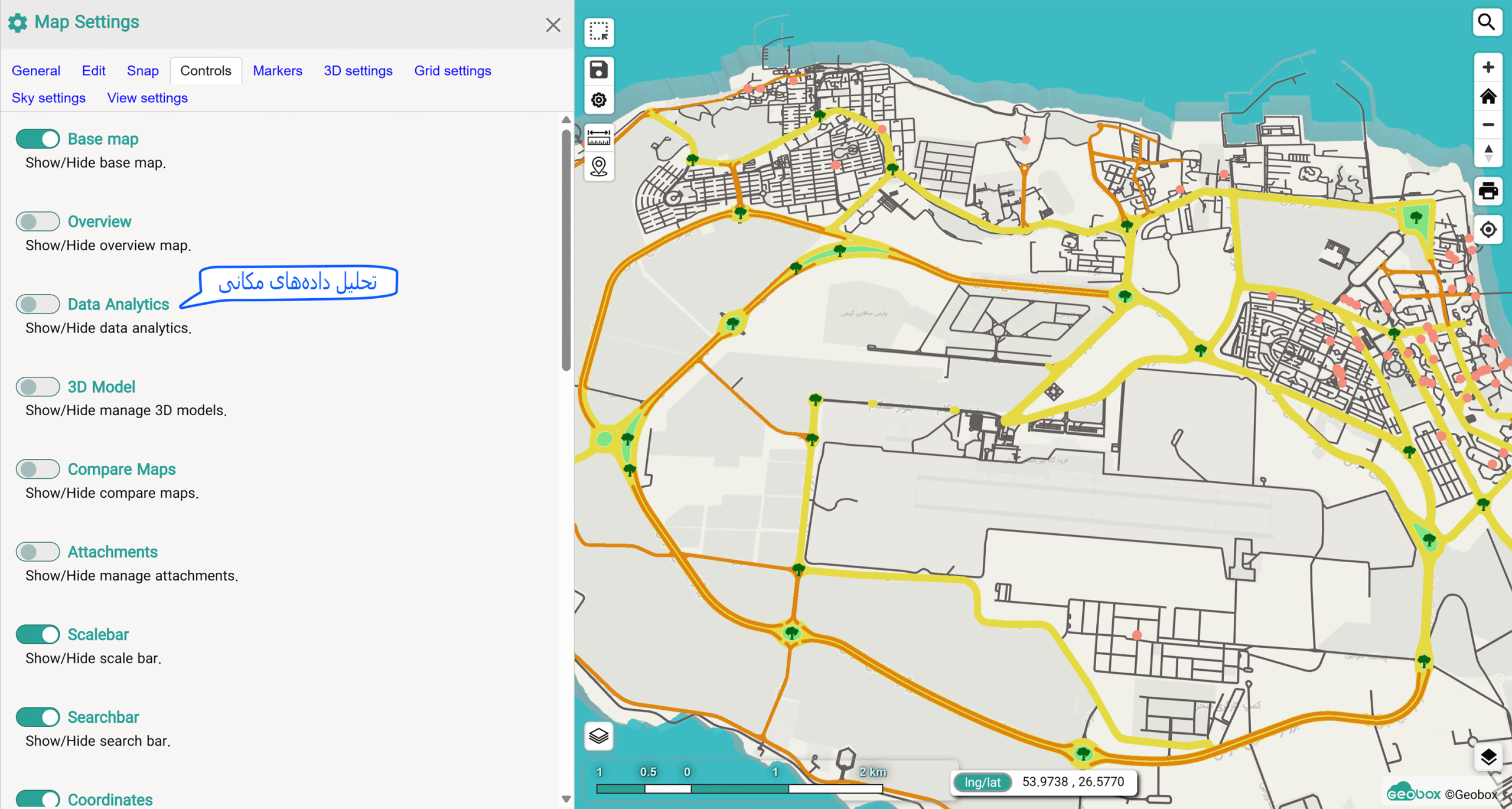
Task: Open the Grid settings tab
Action: (452, 71)
